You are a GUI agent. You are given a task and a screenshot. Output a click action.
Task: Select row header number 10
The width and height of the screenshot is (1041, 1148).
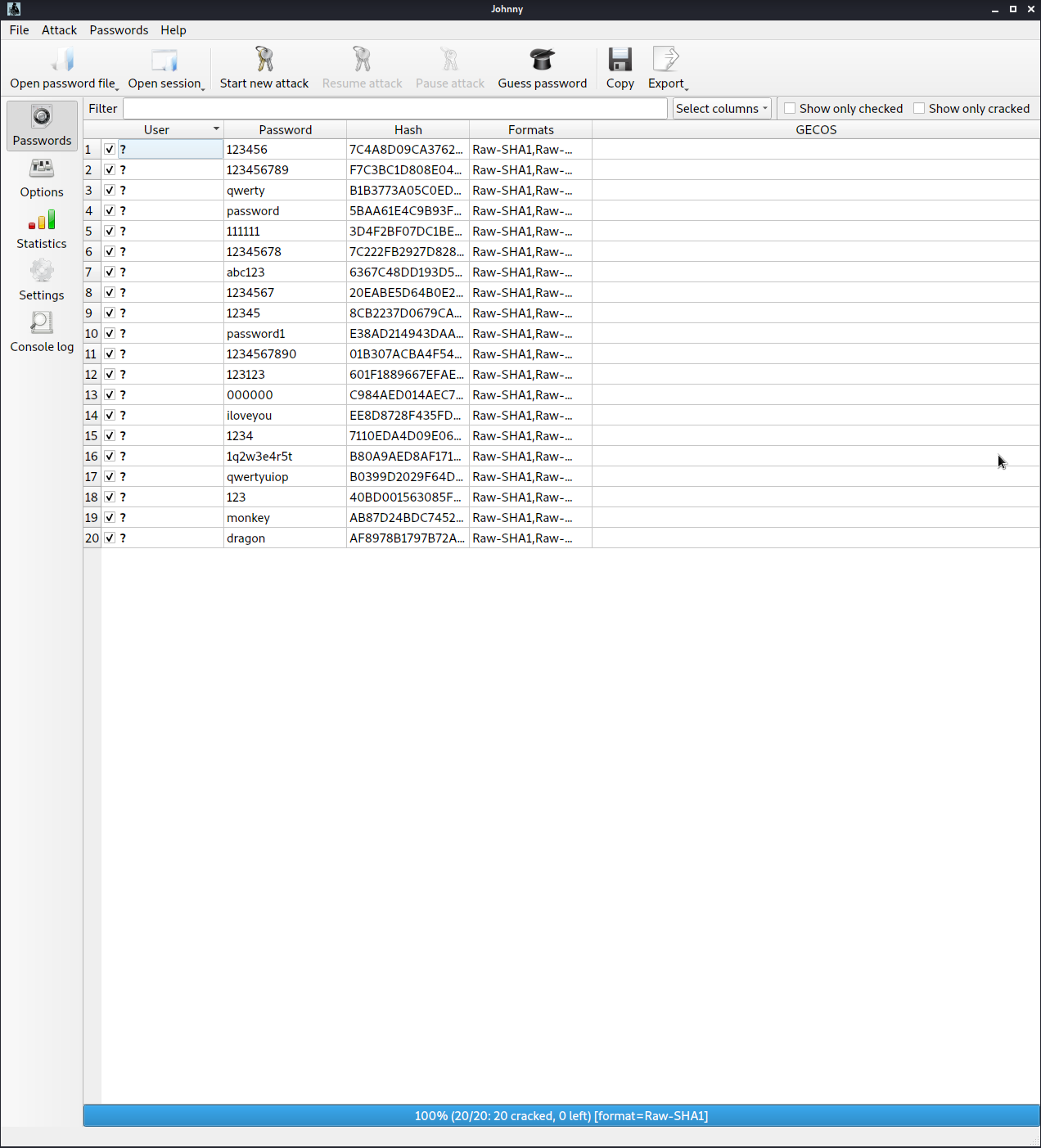pyautogui.click(x=92, y=333)
